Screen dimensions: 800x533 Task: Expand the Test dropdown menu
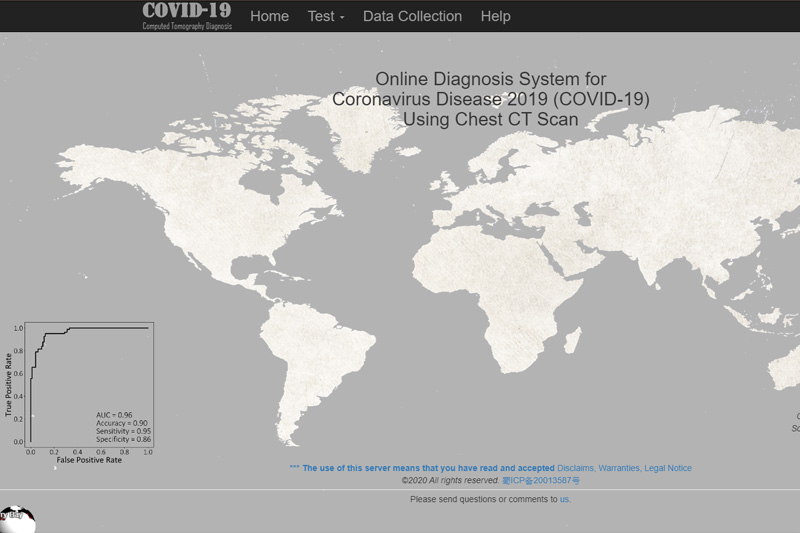click(326, 16)
